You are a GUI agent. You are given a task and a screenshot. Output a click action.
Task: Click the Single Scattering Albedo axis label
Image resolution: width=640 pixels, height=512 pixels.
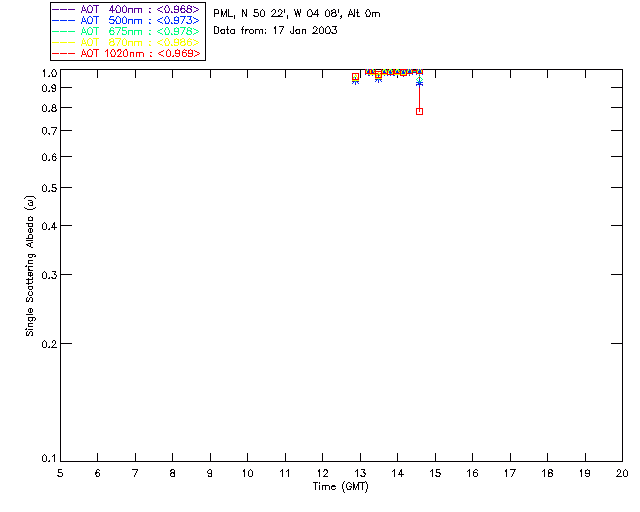coord(30,266)
